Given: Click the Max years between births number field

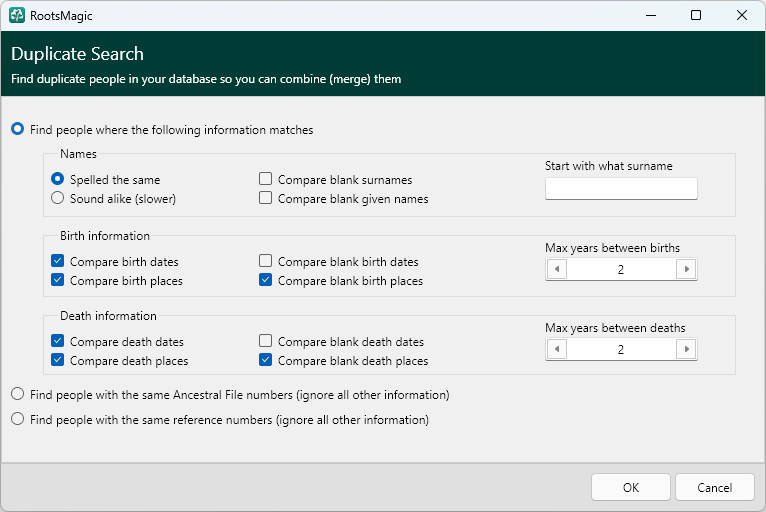Looking at the screenshot, I should click(x=621, y=269).
